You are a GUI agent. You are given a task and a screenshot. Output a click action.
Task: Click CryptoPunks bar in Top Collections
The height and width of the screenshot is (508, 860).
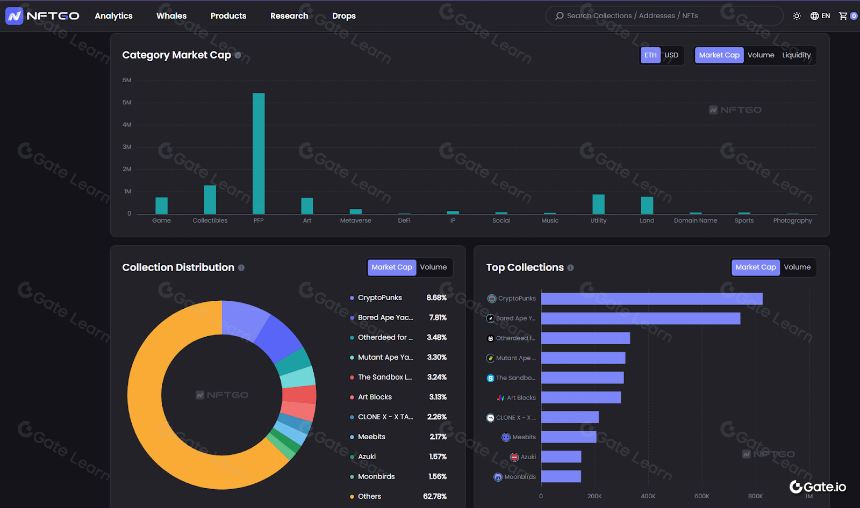click(x=652, y=298)
